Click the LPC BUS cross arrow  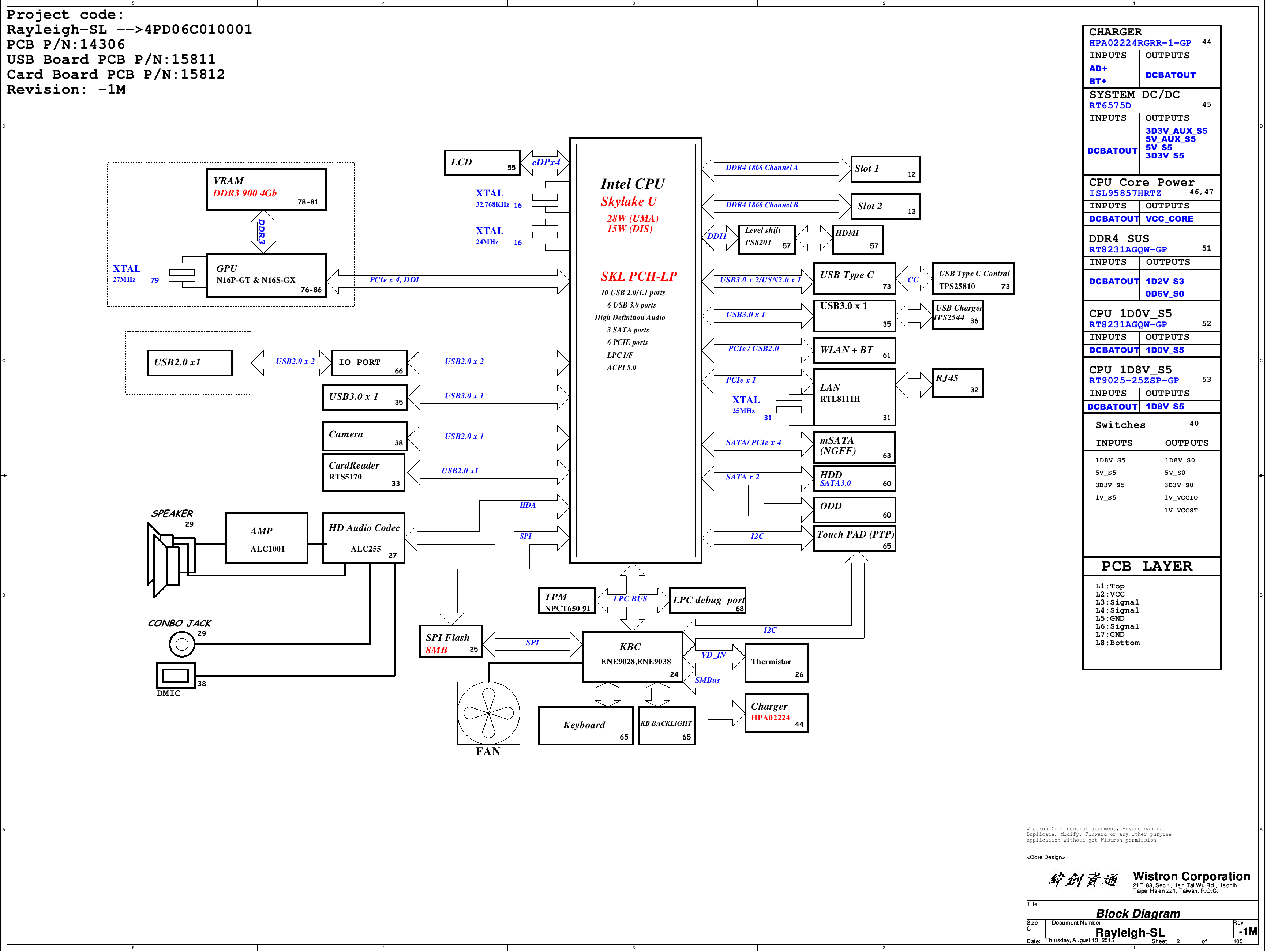(632, 598)
